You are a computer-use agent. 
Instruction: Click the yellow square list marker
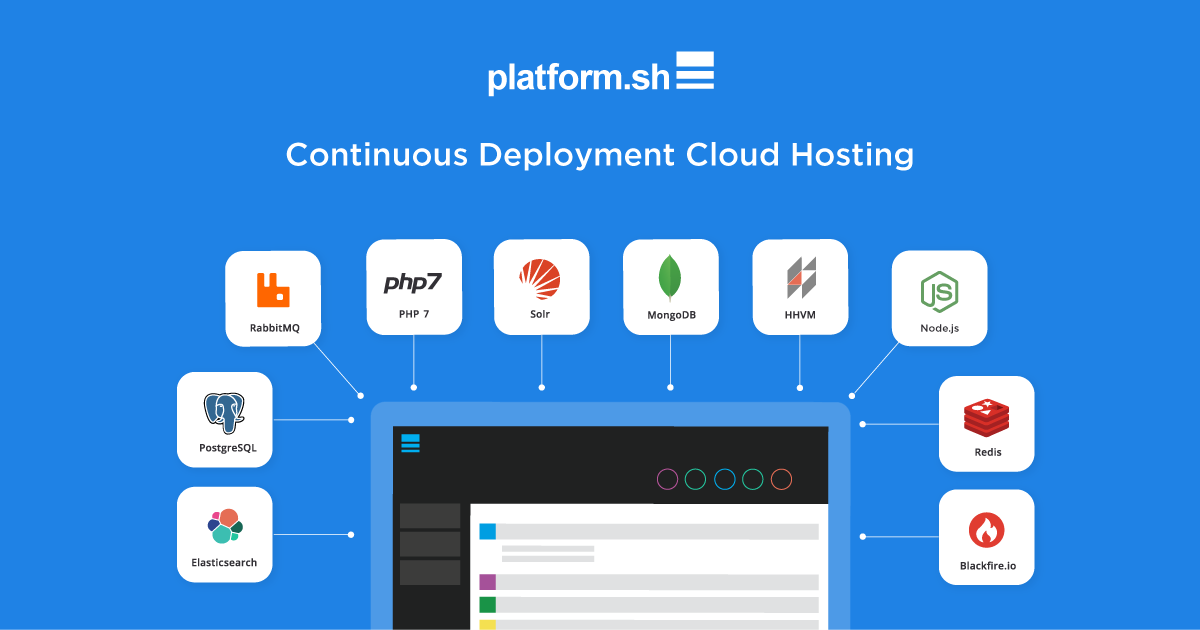click(488, 624)
